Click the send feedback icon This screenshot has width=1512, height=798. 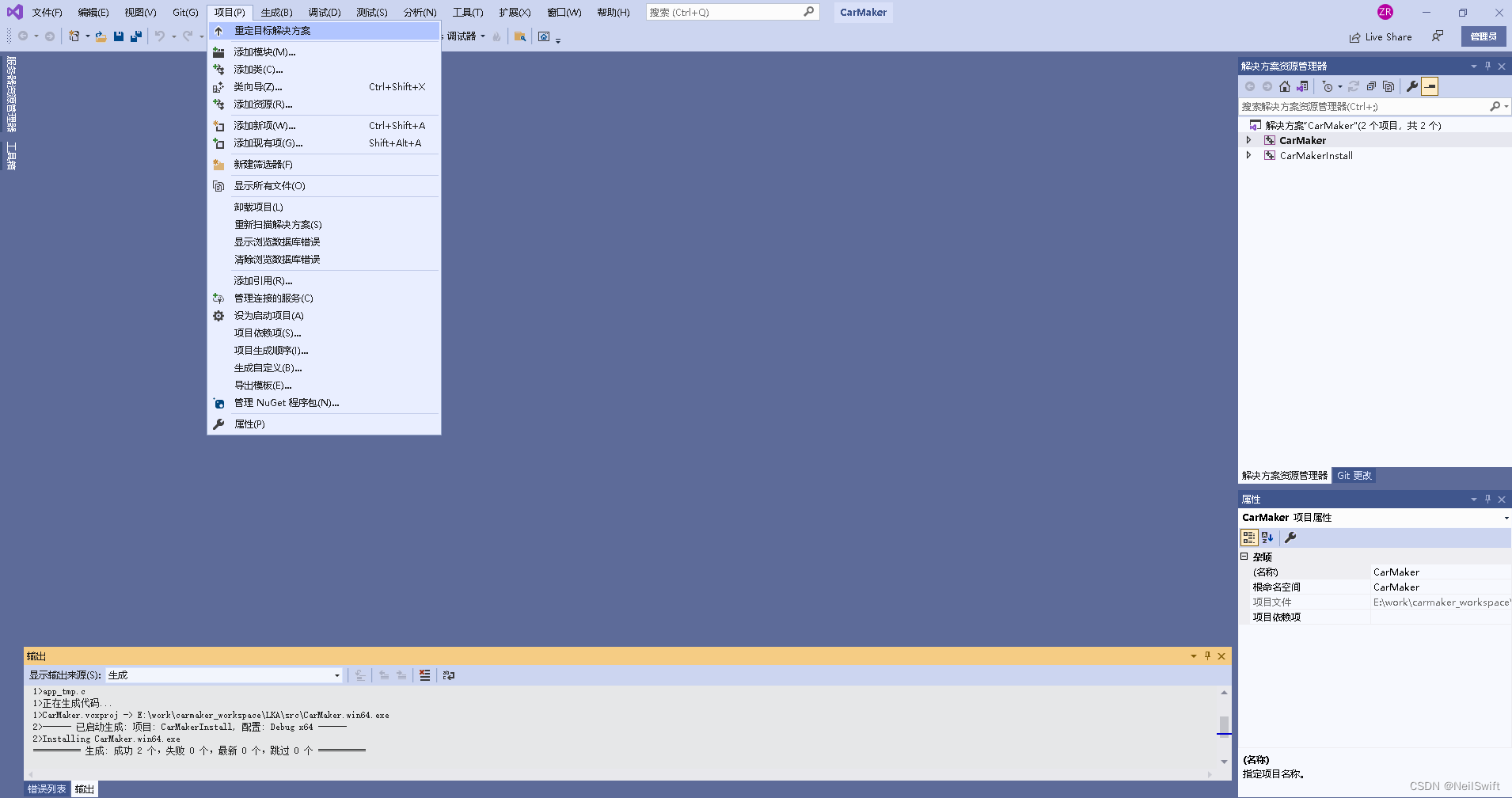coord(1438,36)
